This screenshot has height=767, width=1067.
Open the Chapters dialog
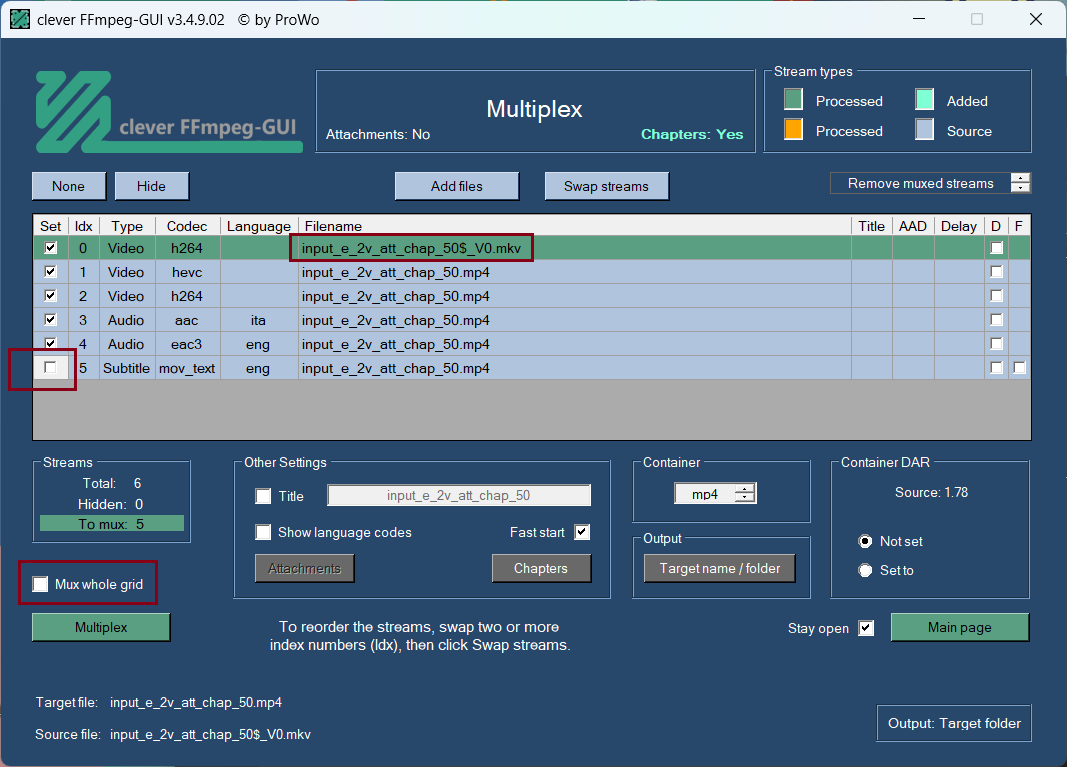coord(541,568)
